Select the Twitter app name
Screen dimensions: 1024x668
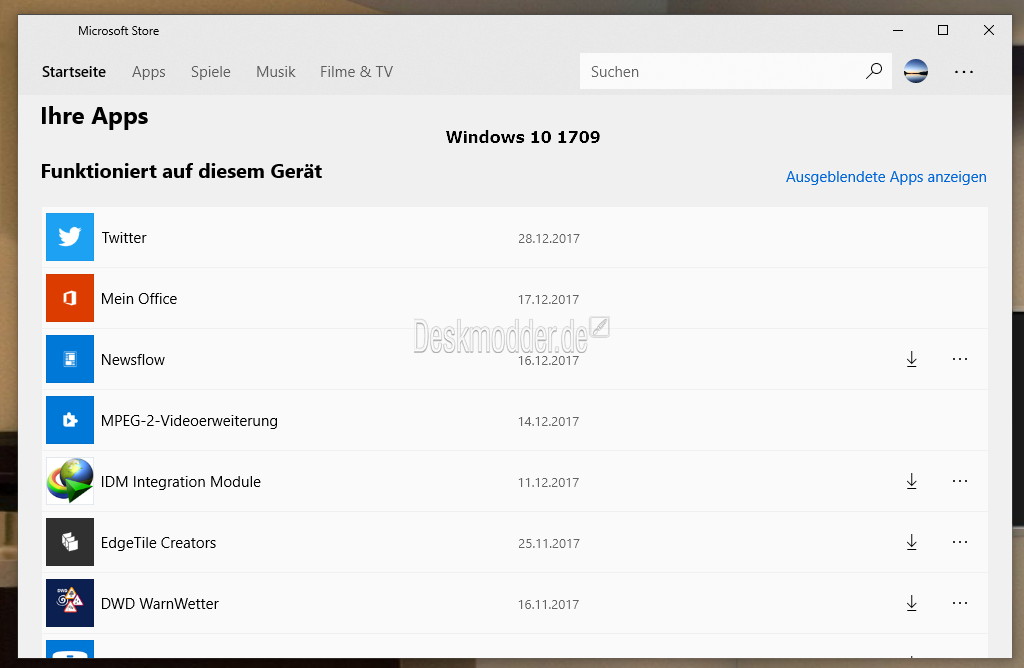pyautogui.click(x=124, y=238)
